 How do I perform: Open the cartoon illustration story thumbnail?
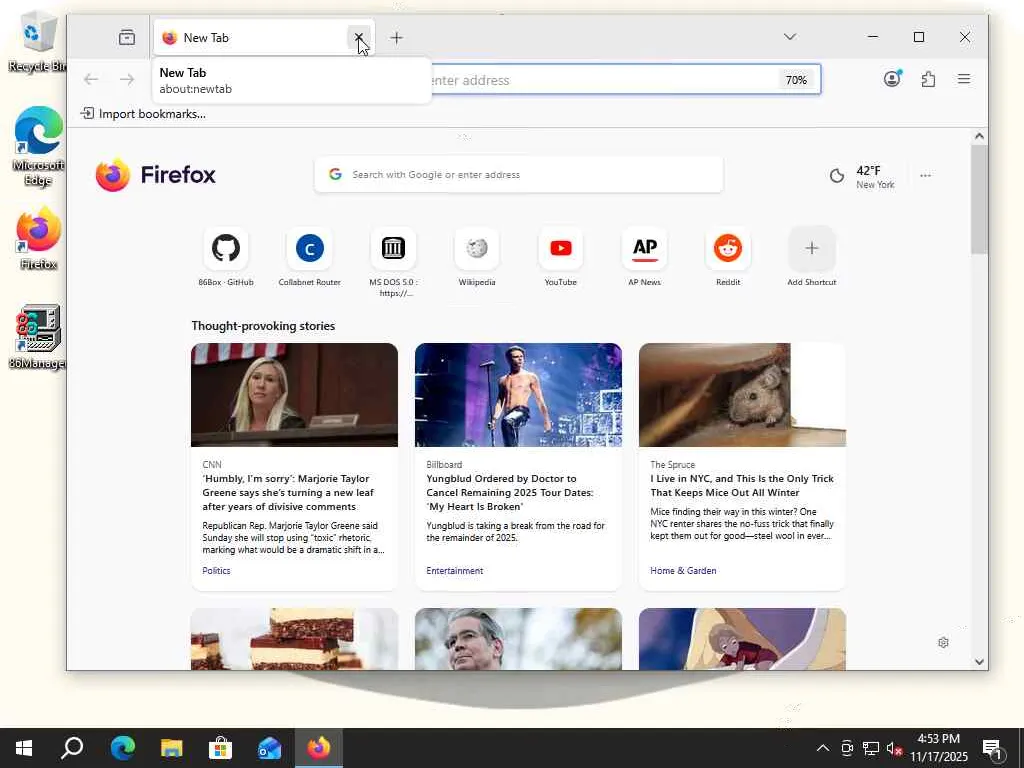click(x=743, y=639)
